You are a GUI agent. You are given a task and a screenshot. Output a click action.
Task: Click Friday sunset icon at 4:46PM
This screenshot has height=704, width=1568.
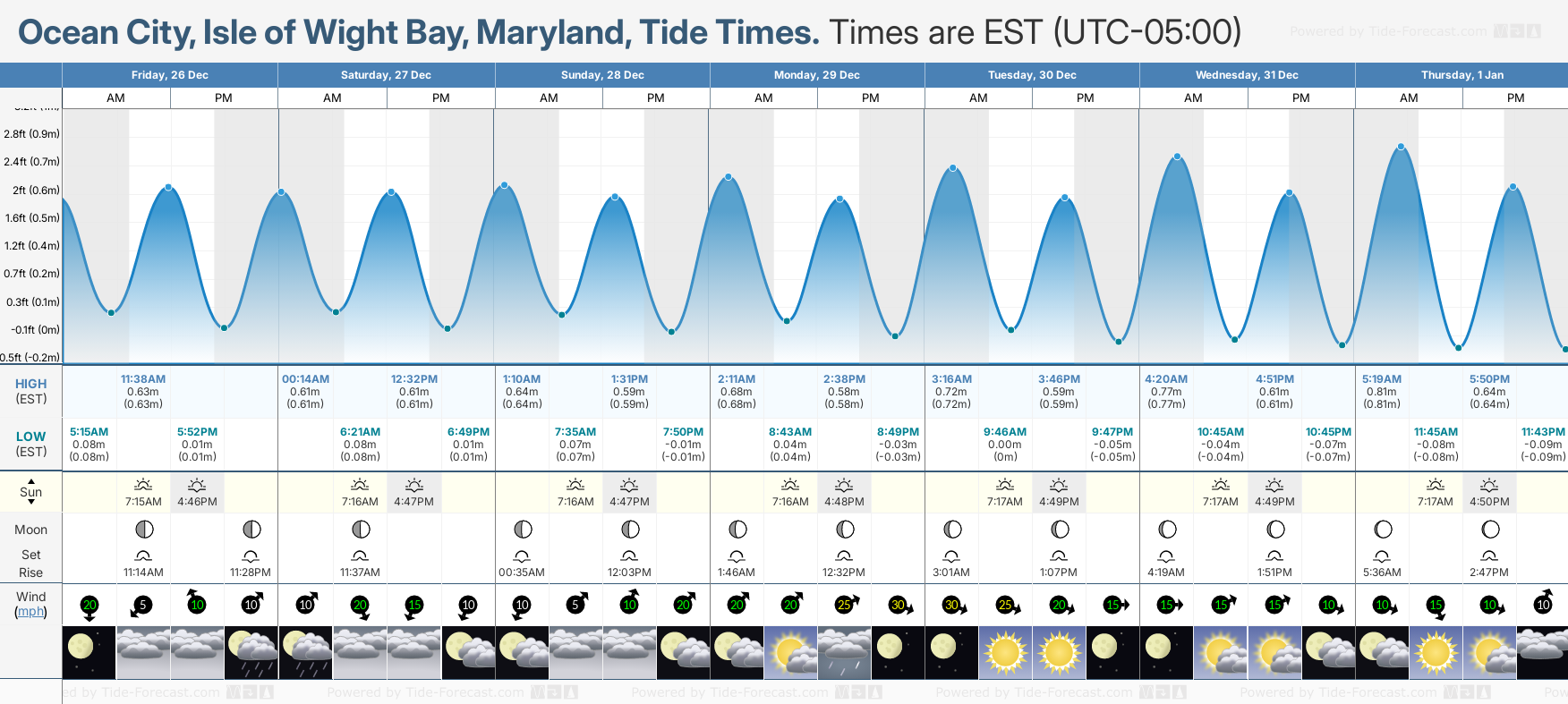[x=197, y=485]
